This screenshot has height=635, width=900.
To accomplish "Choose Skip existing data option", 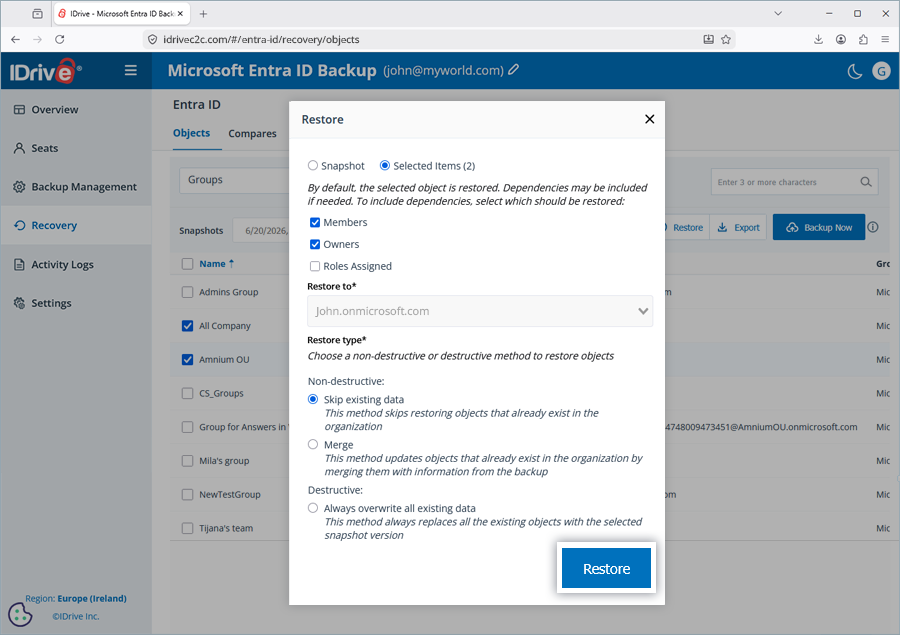I will coord(313,399).
